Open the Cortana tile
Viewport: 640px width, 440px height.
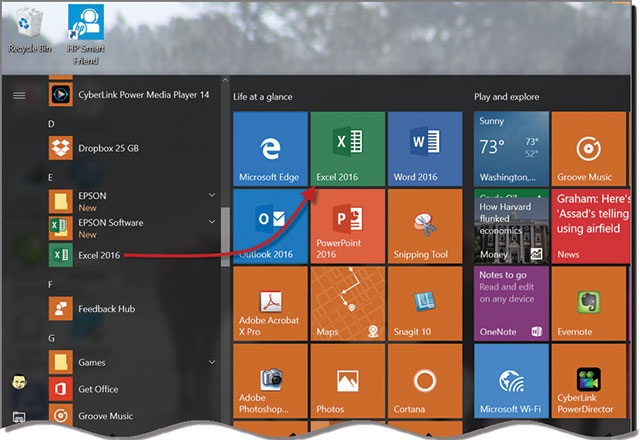pos(424,380)
